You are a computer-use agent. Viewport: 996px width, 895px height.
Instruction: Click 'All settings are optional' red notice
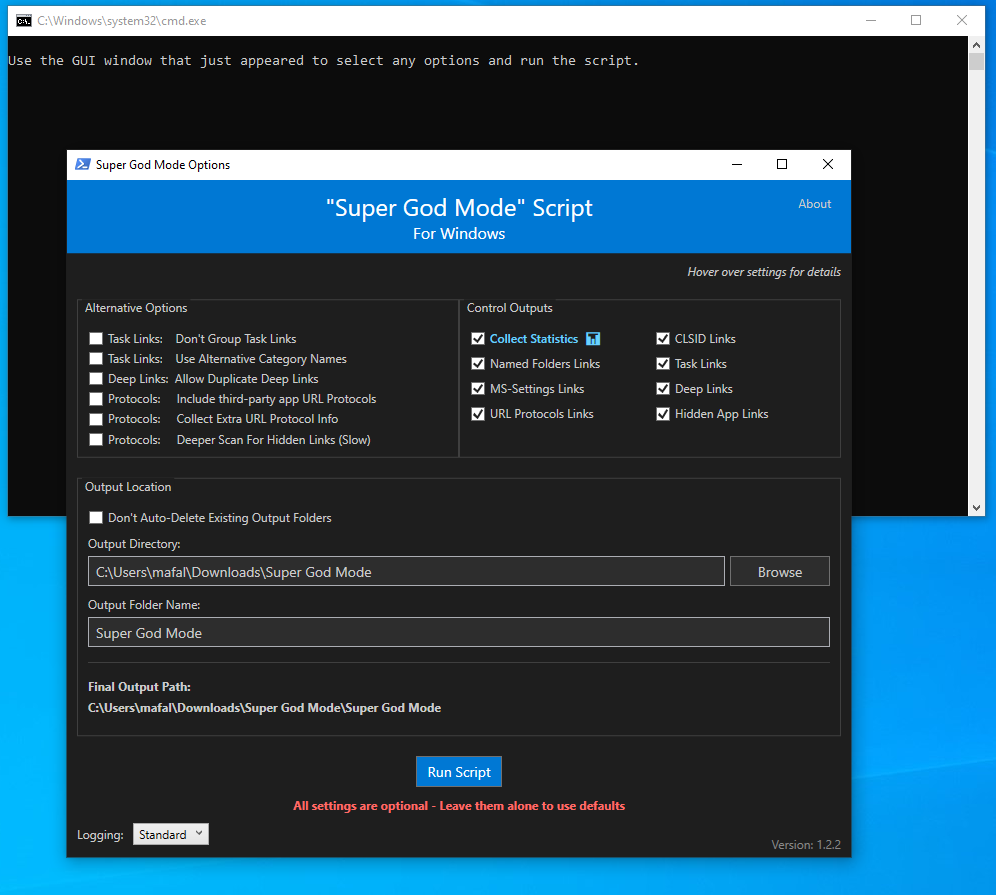point(459,805)
